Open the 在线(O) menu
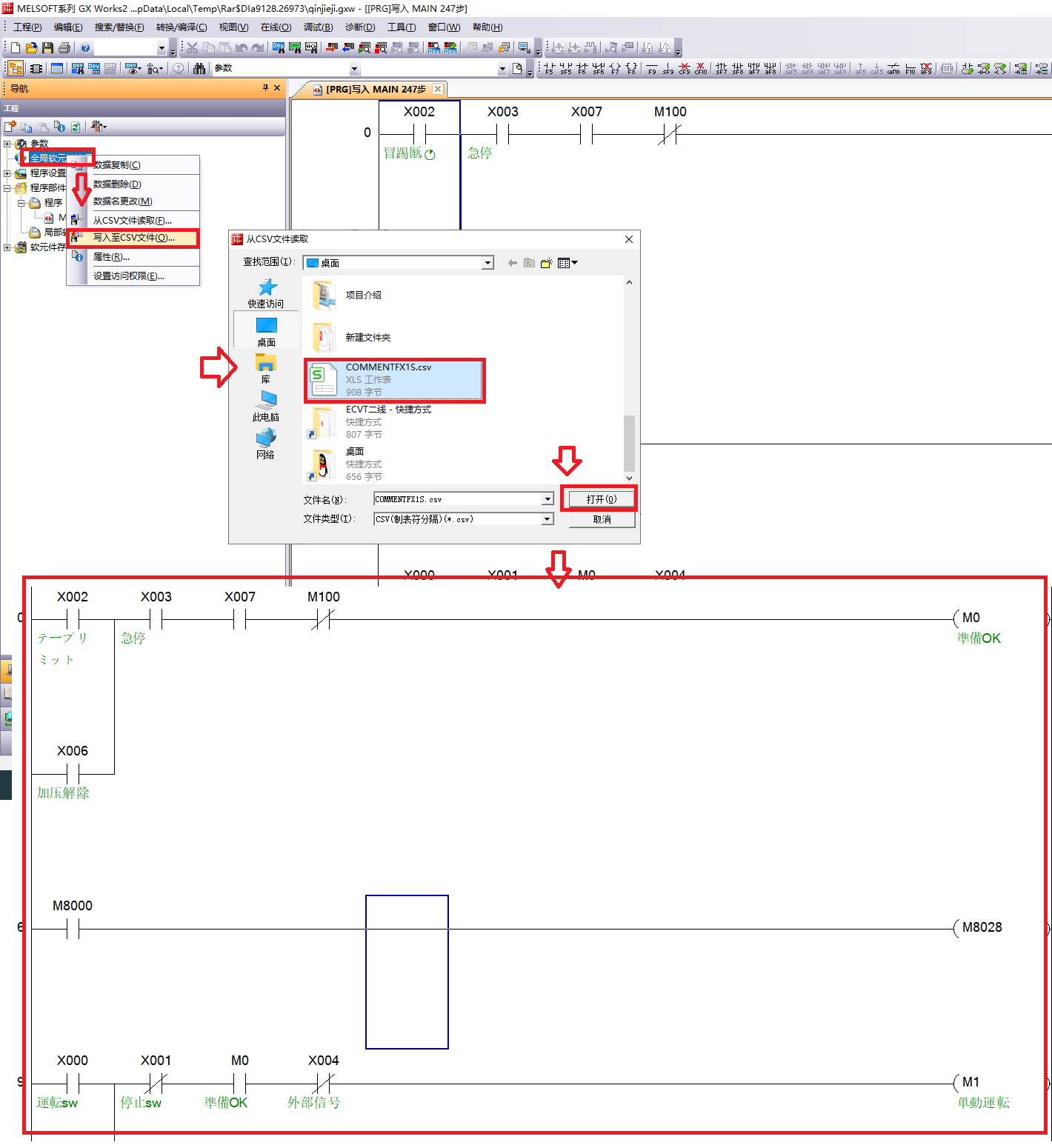 276,27
